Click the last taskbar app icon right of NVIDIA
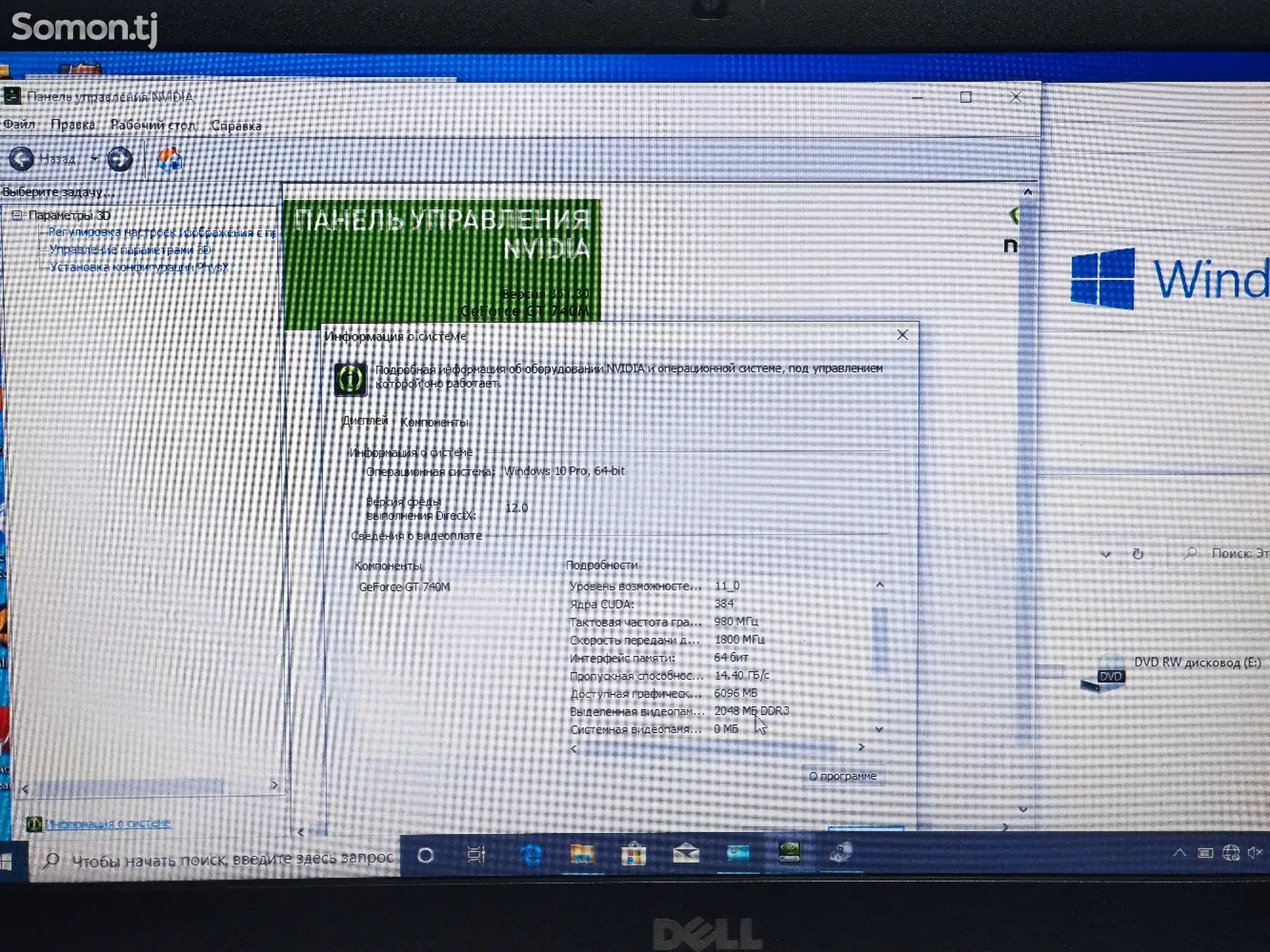 [841, 853]
